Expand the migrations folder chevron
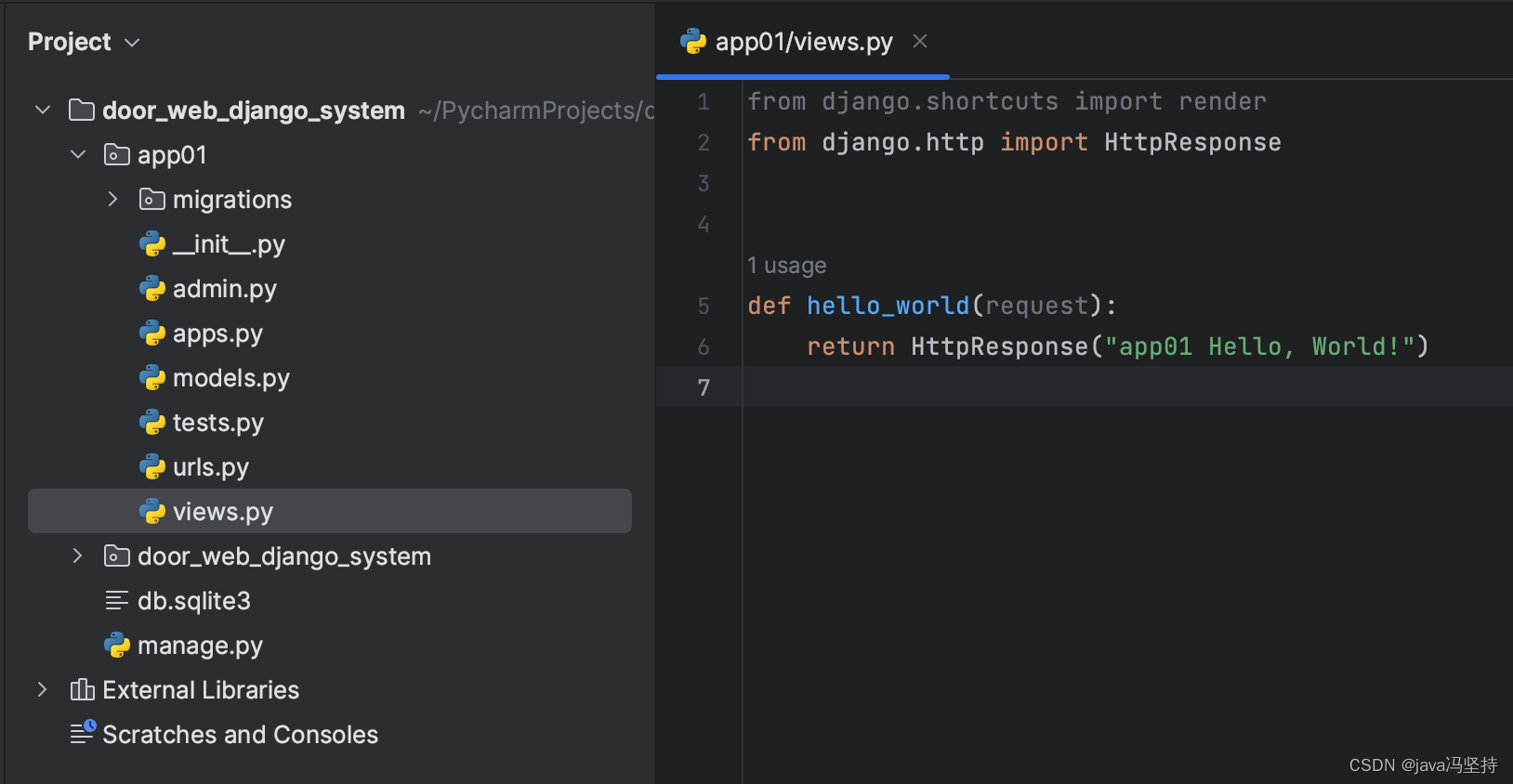 113,200
